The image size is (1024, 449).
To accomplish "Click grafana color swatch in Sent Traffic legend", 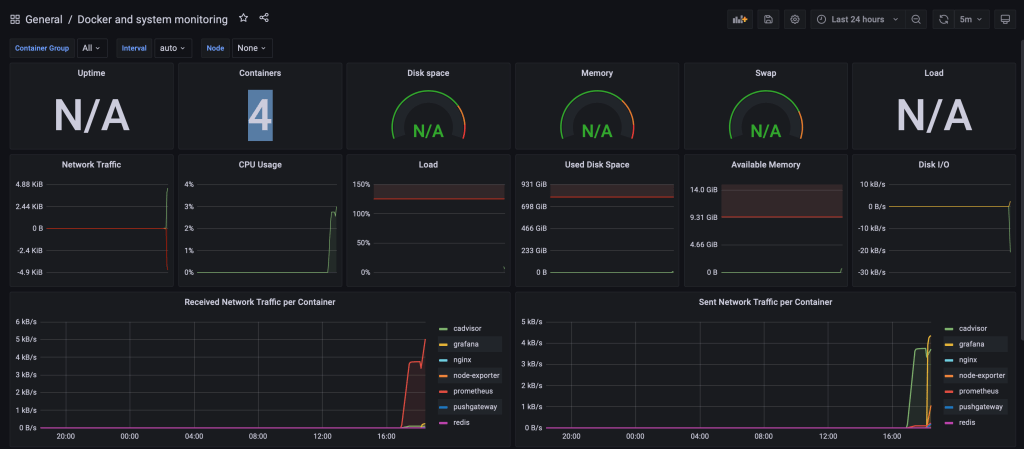I will (948, 344).
